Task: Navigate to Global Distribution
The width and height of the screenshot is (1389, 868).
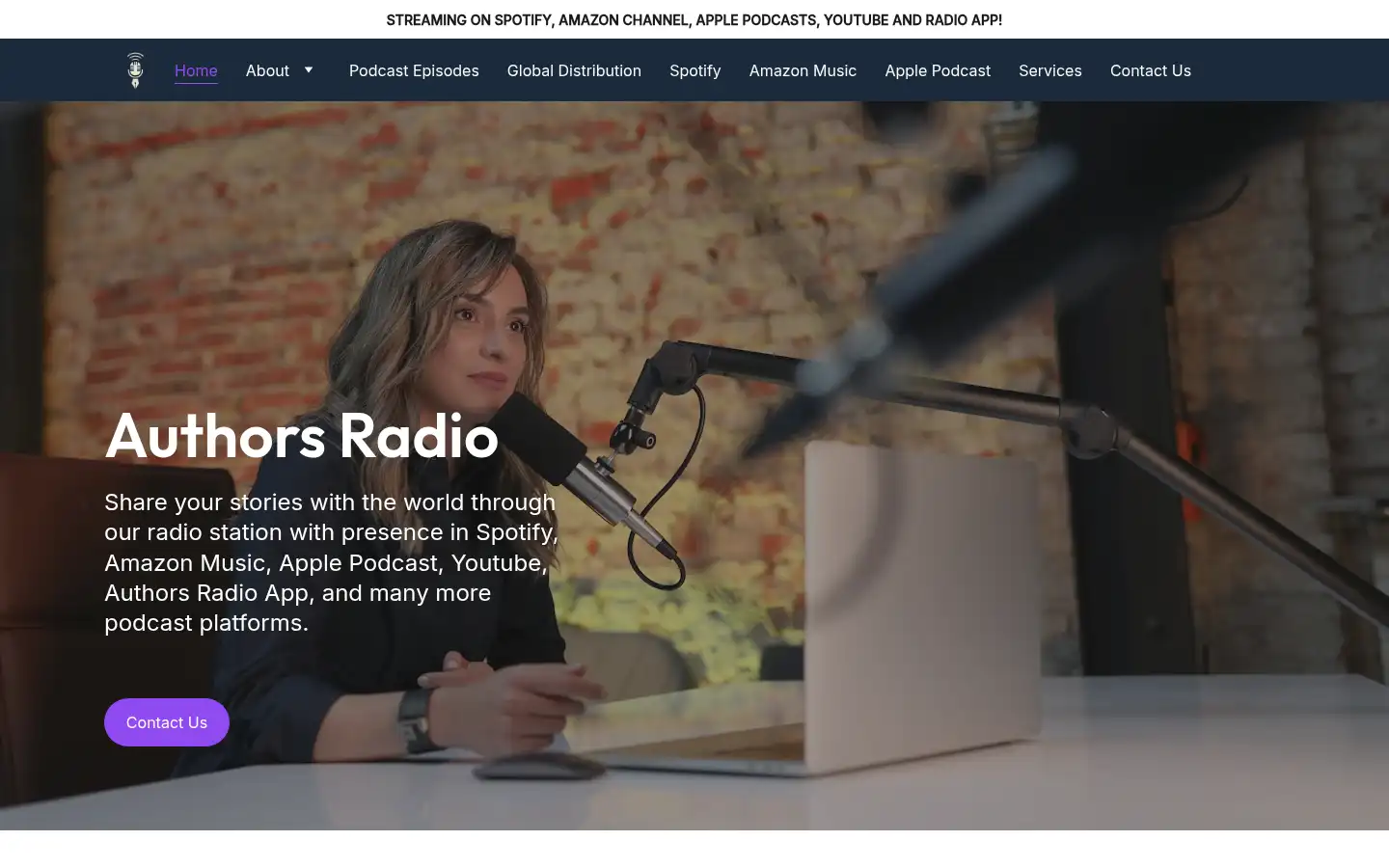Action: tap(574, 70)
